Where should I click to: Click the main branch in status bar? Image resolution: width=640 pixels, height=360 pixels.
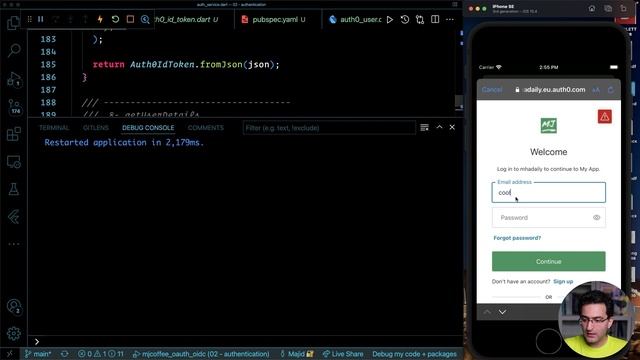tap(38, 354)
